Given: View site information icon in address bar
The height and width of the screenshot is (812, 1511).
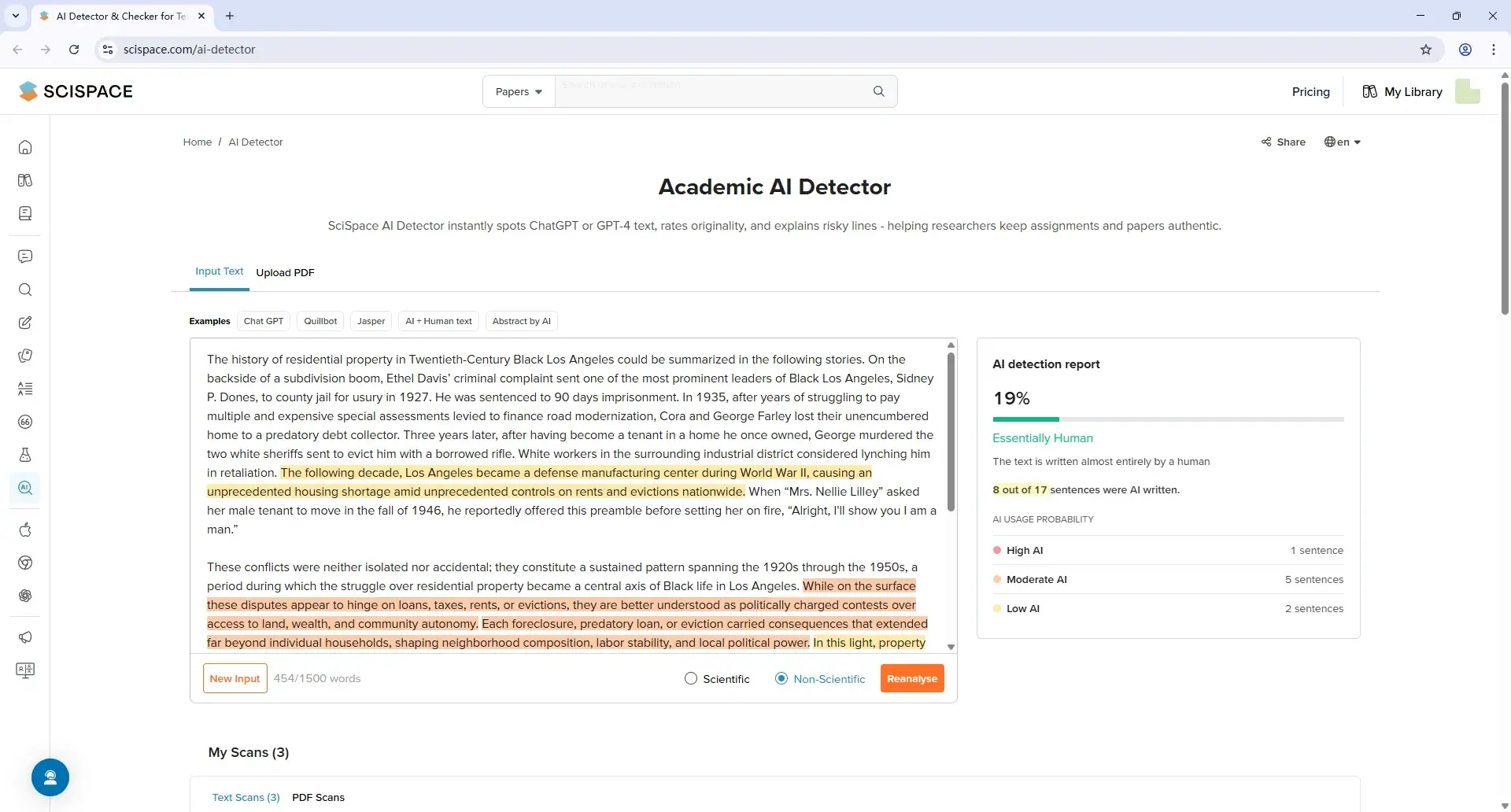Looking at the screenshot, I should 108,50.
